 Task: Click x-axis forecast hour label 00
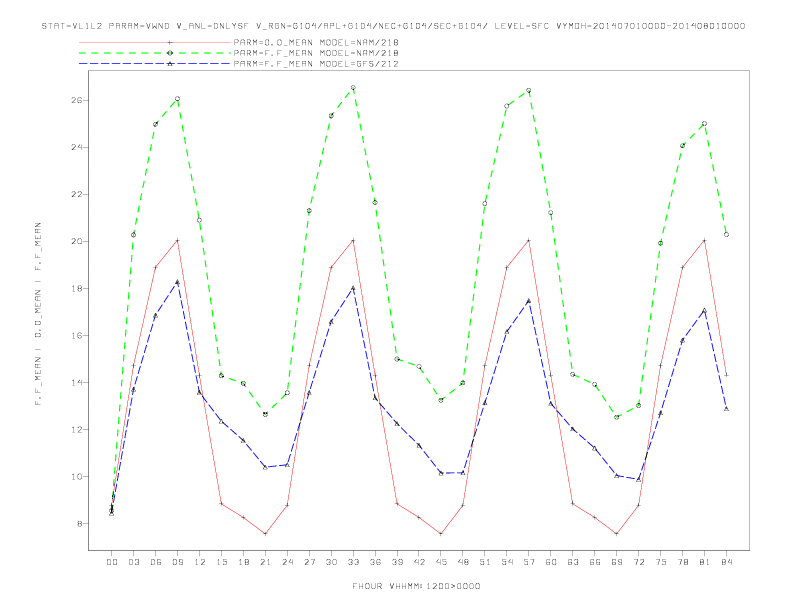[x=112, y=562]
